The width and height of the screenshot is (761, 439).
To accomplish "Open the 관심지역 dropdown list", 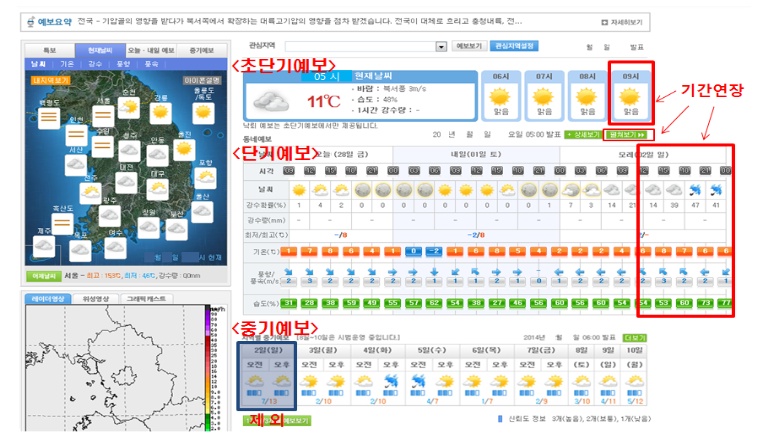I will (441, 46).
